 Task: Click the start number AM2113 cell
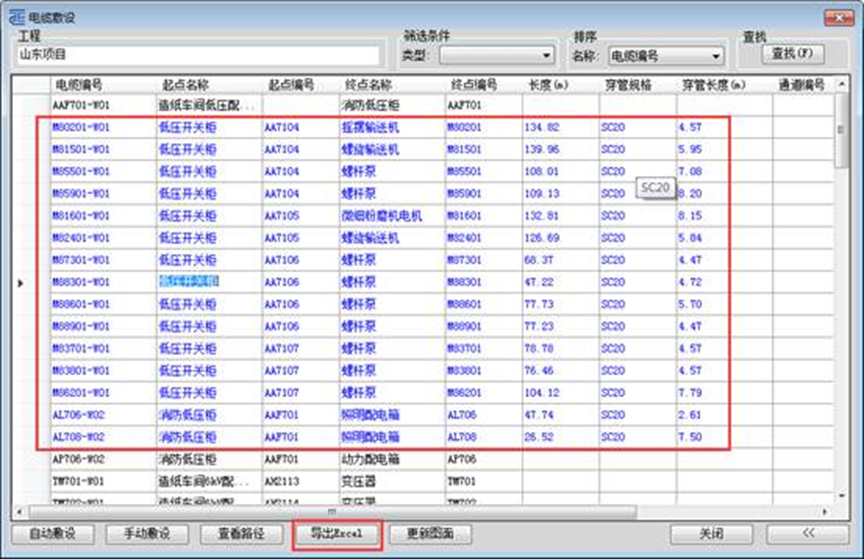coord(282,481)
